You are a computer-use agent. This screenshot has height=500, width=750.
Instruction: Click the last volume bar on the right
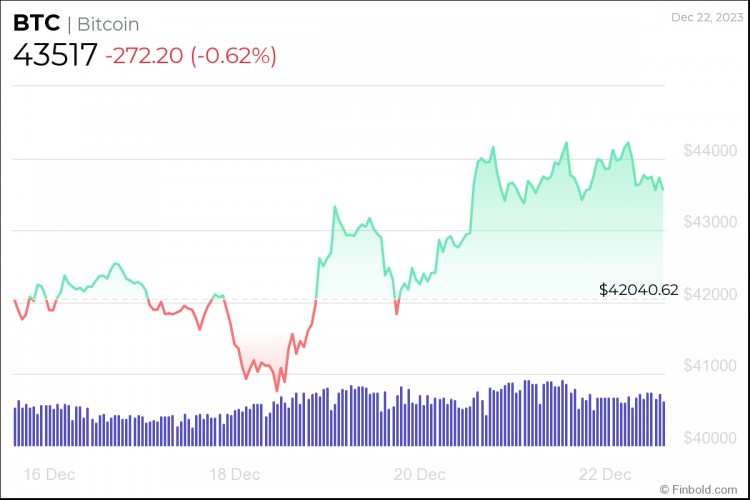coord(663,423)
